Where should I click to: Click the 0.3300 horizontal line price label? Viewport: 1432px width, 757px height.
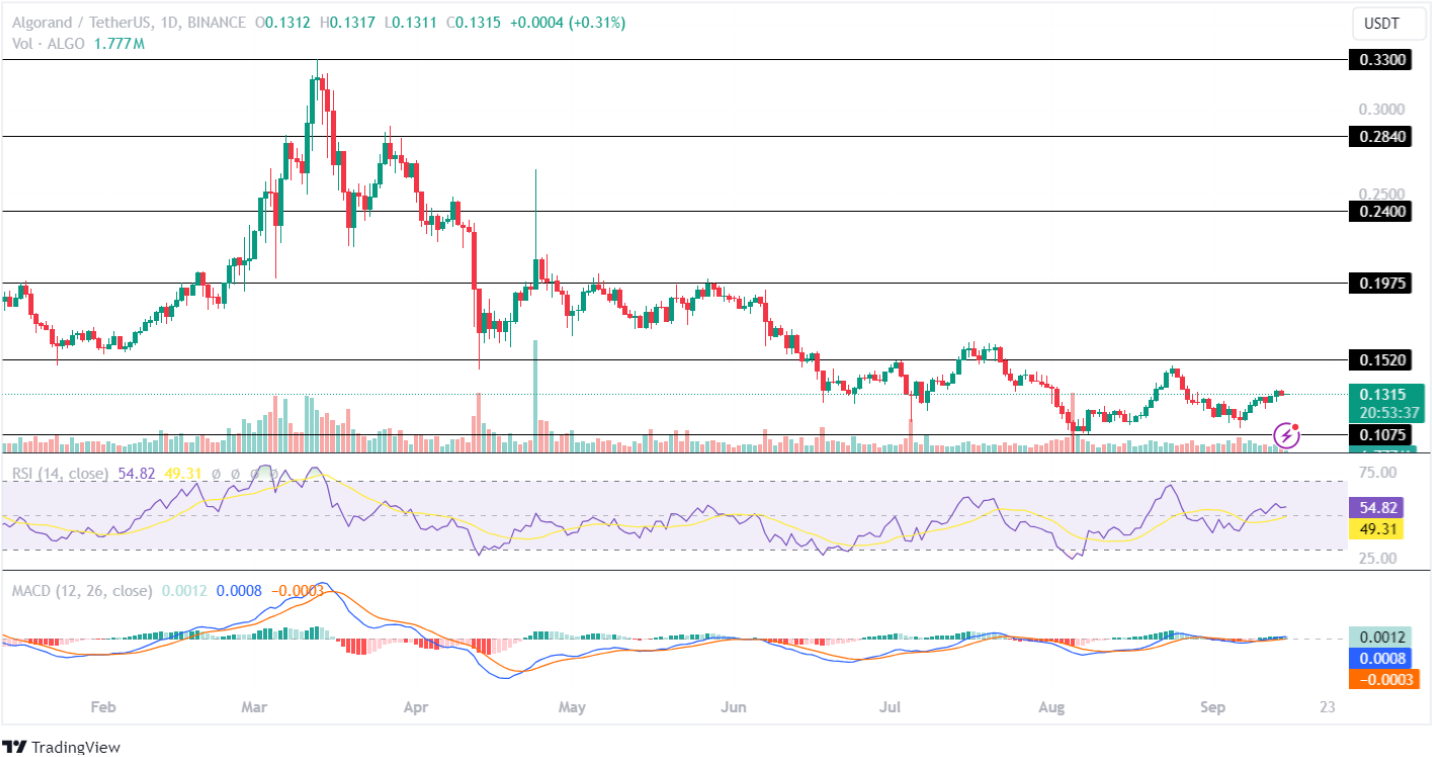[1380, 60]
